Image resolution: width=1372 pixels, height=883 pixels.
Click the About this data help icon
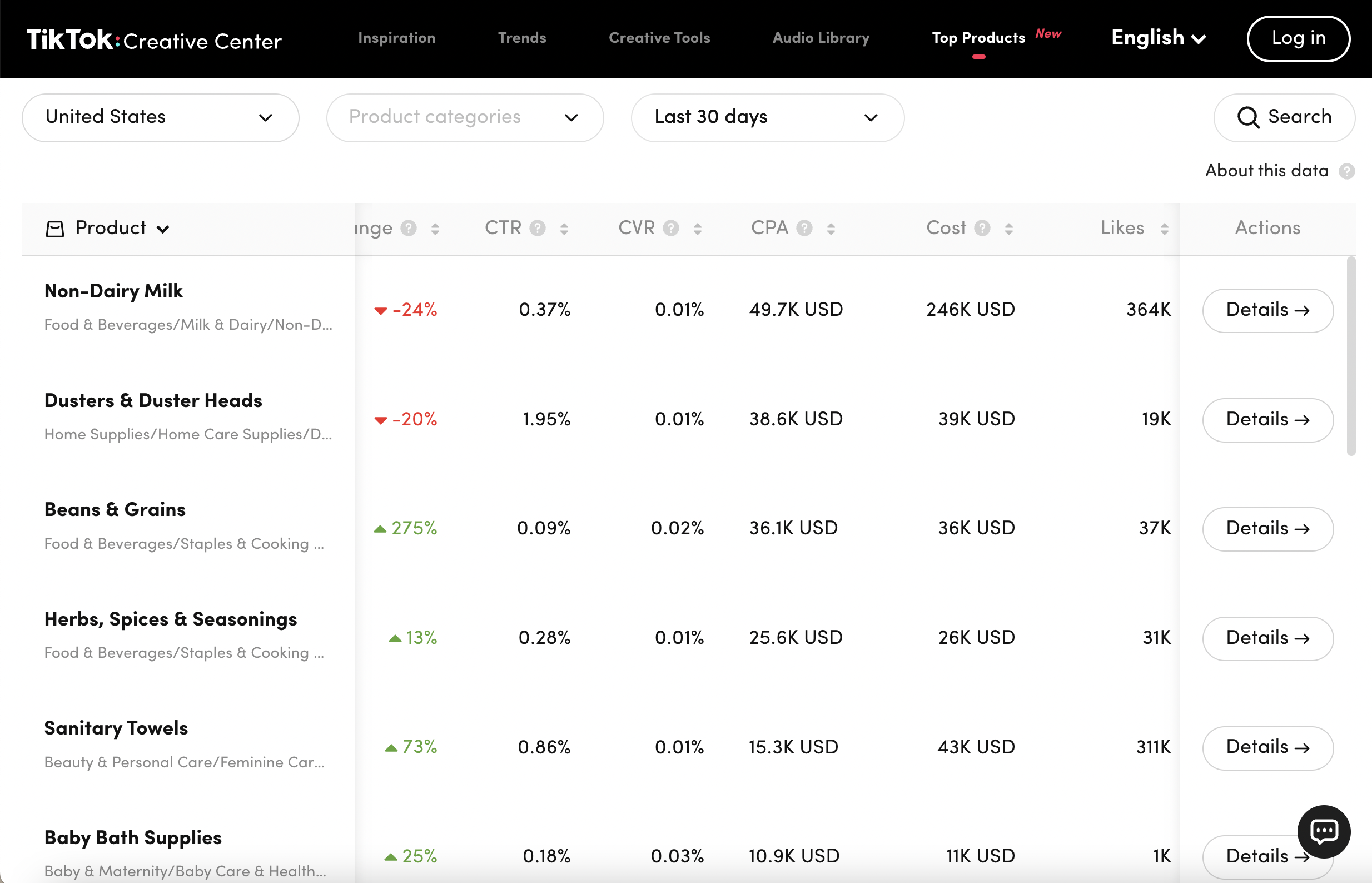(x=1346, y=171)
